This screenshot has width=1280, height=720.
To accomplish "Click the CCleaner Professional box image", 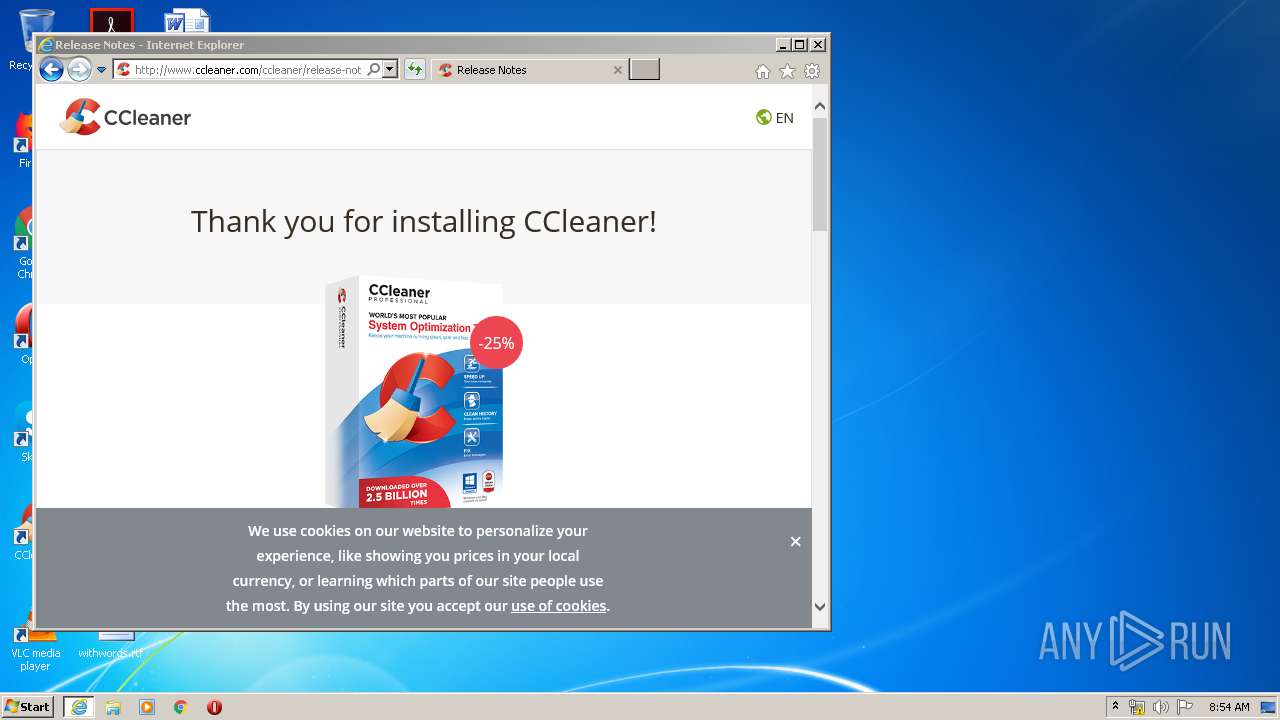I will pos(415,392).
